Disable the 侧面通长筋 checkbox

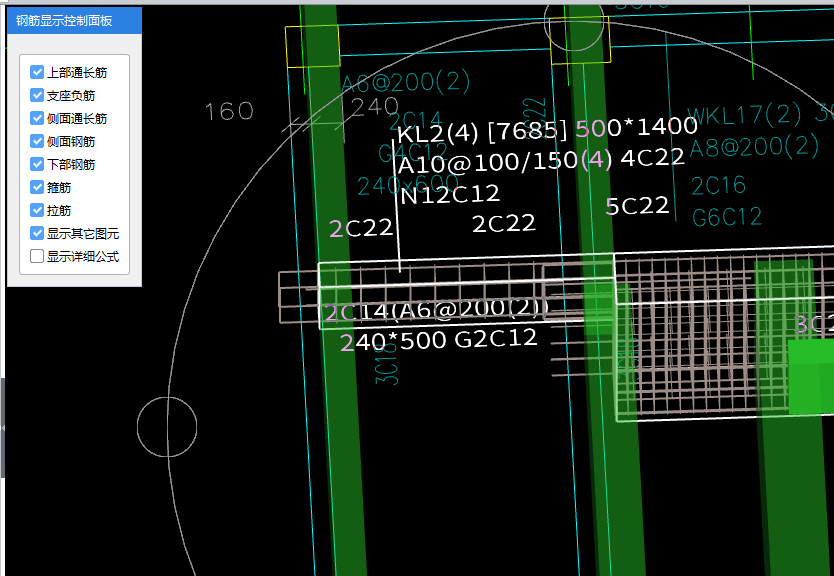click(37, 118)
